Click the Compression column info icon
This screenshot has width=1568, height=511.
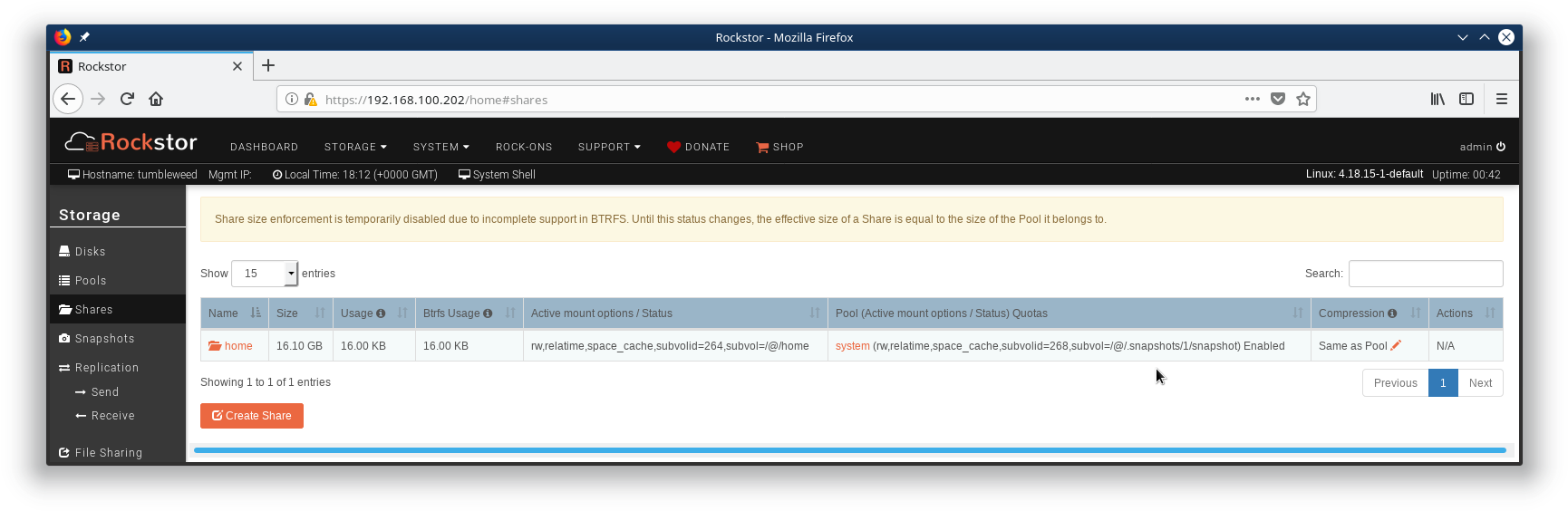1392,313
